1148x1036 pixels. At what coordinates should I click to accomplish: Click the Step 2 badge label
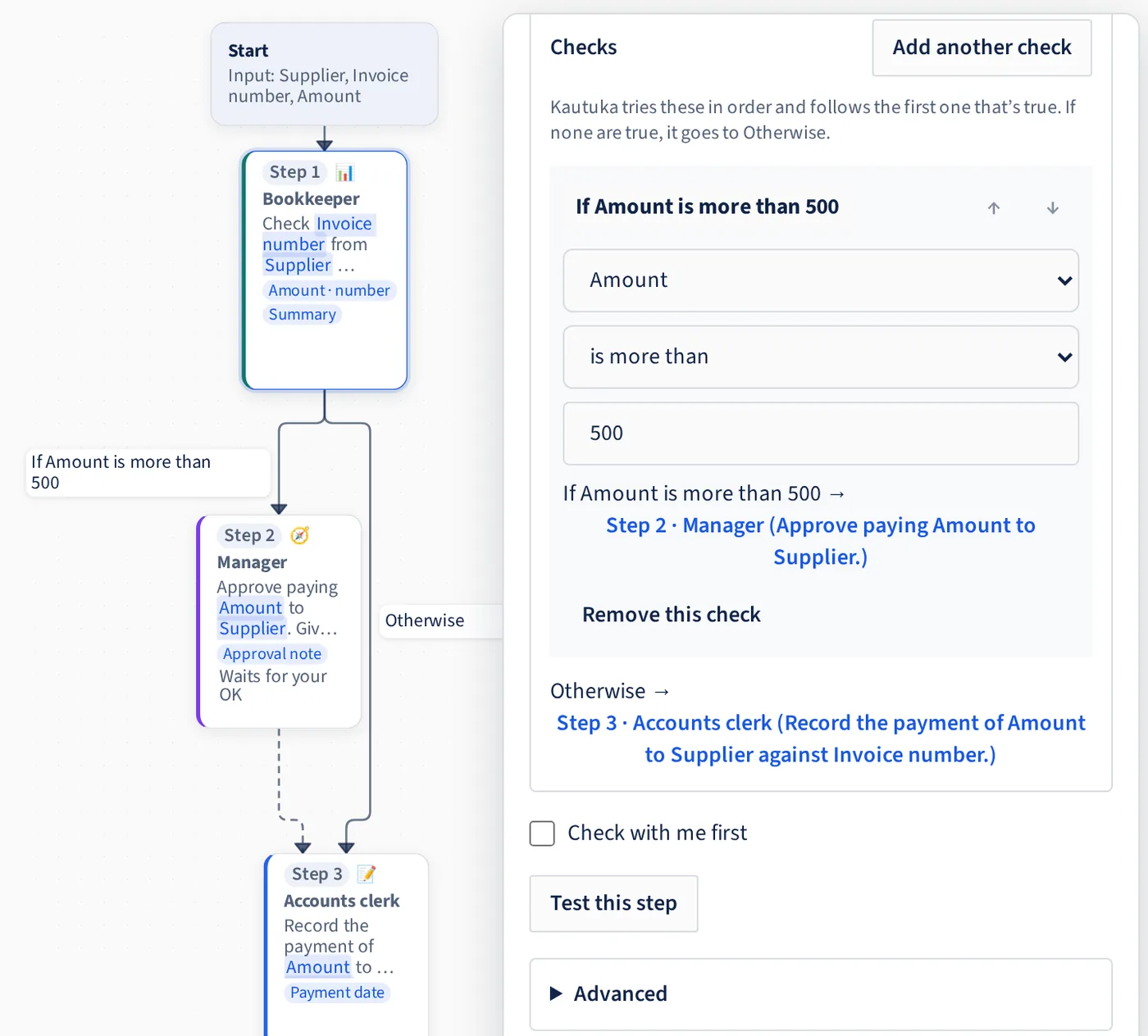[x=249, y=535]
